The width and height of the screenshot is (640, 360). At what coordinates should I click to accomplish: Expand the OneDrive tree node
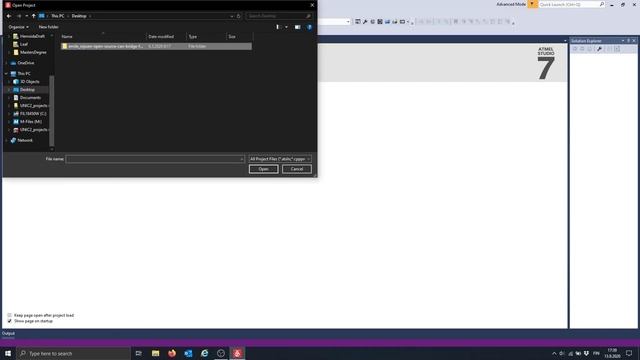[6, 63]
